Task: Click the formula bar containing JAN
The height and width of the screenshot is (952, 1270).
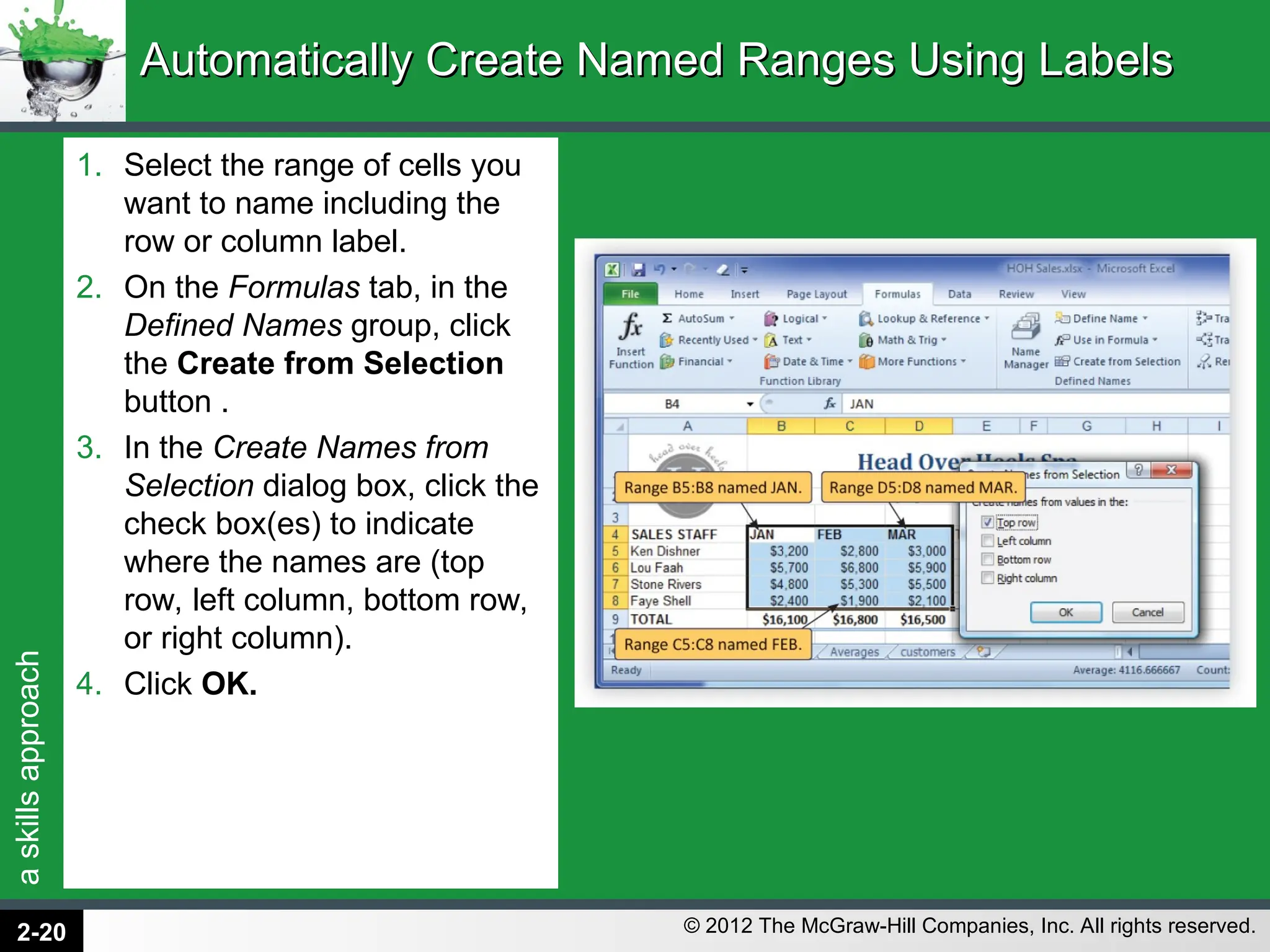Action: tap(1036, 404)
